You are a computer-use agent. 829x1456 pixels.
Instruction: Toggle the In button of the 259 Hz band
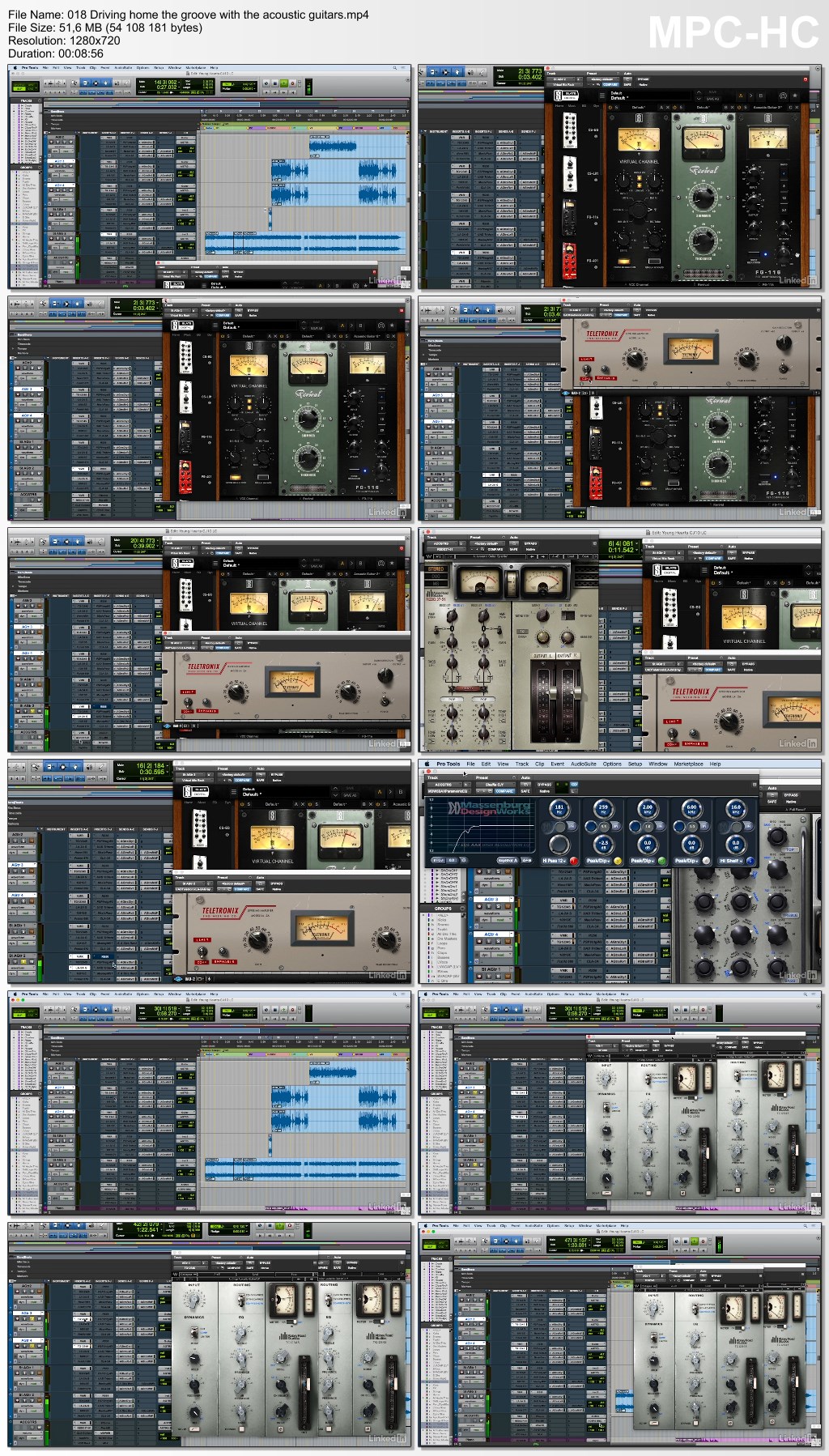pos(616,827)
